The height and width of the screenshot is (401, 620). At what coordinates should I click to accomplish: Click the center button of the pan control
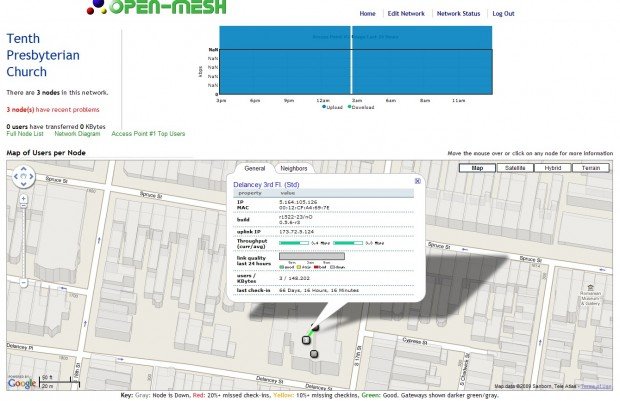(23, 176)
